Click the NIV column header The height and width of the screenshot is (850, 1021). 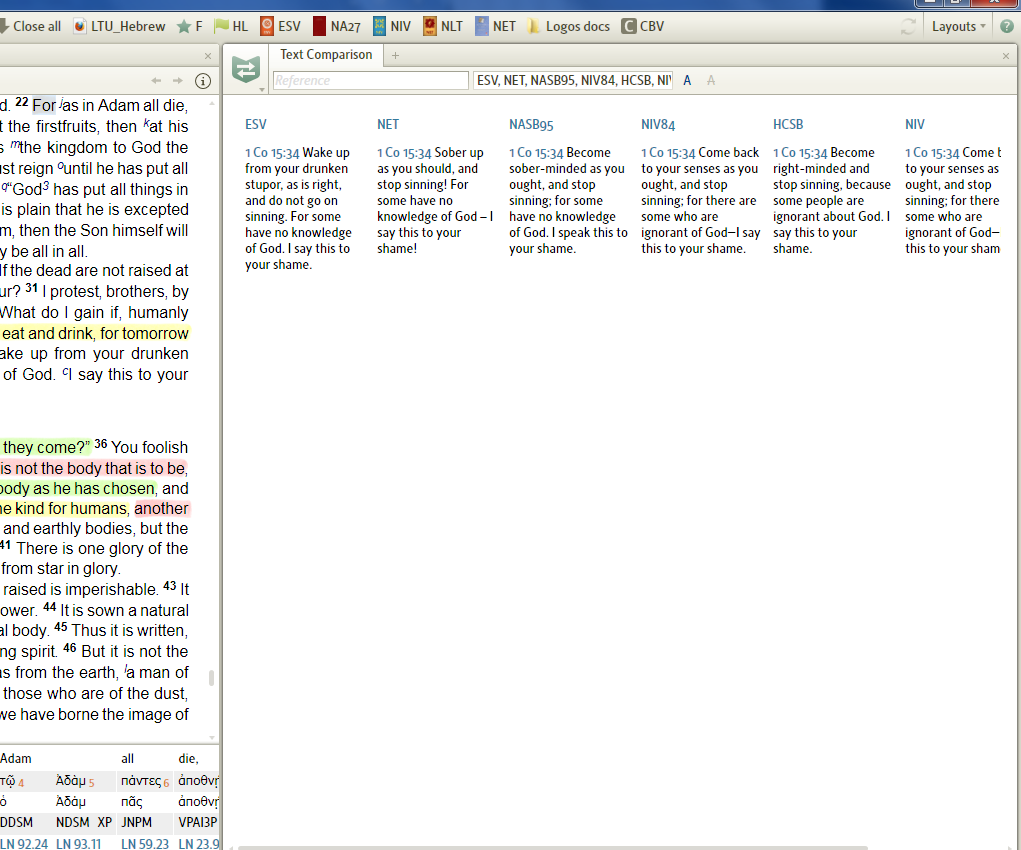tap(915, 124)
